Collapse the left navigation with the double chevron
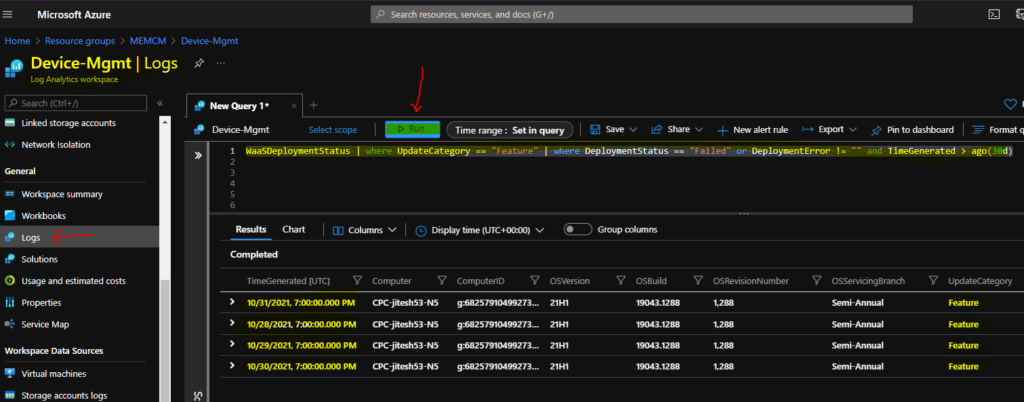Image resolution: width=1024 pixels, height=402 pixels. tap(160, 103)
